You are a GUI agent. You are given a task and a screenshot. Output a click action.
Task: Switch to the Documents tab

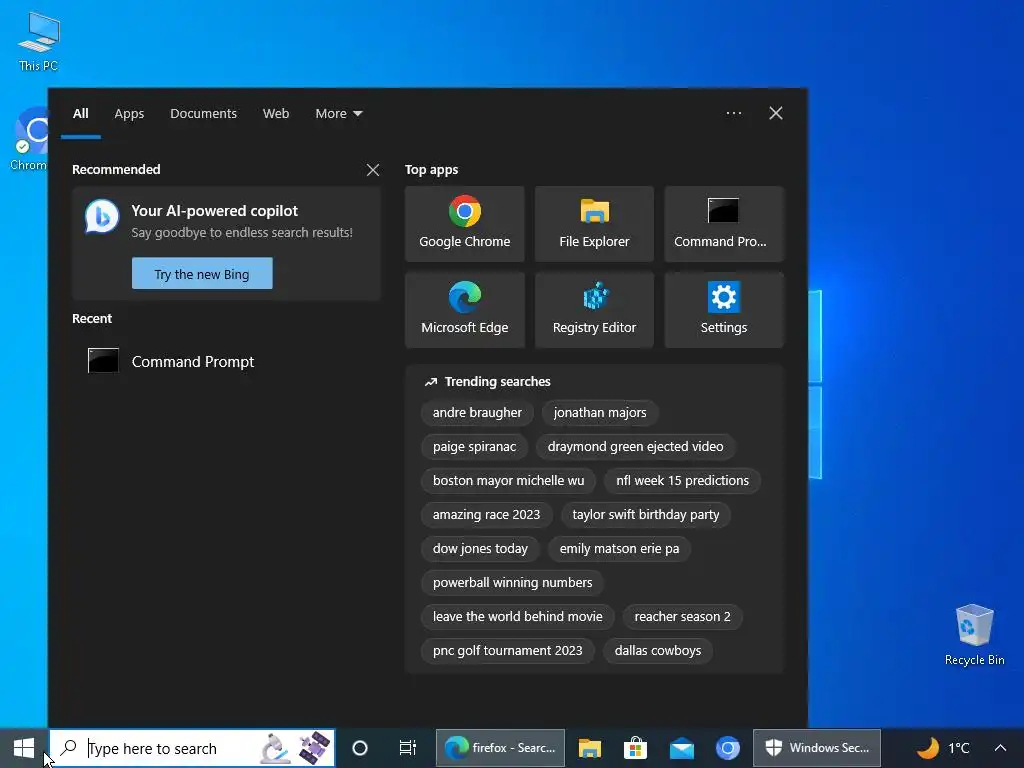coord(203,114)
